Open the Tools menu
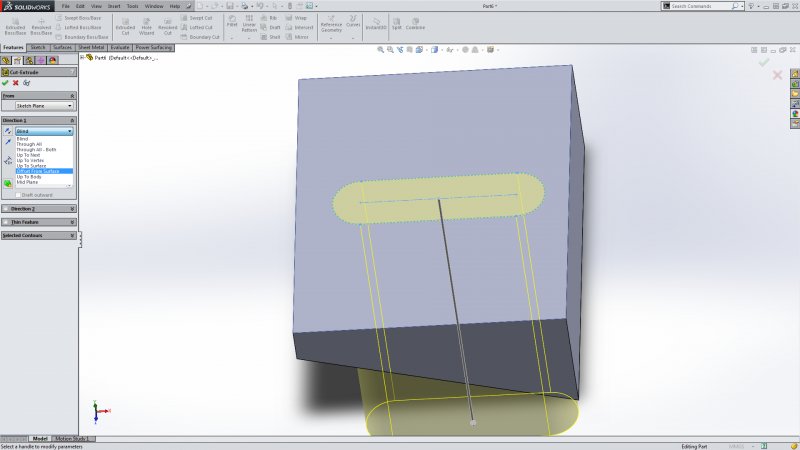This screenshot has width=800, height=450. (132, 6)
